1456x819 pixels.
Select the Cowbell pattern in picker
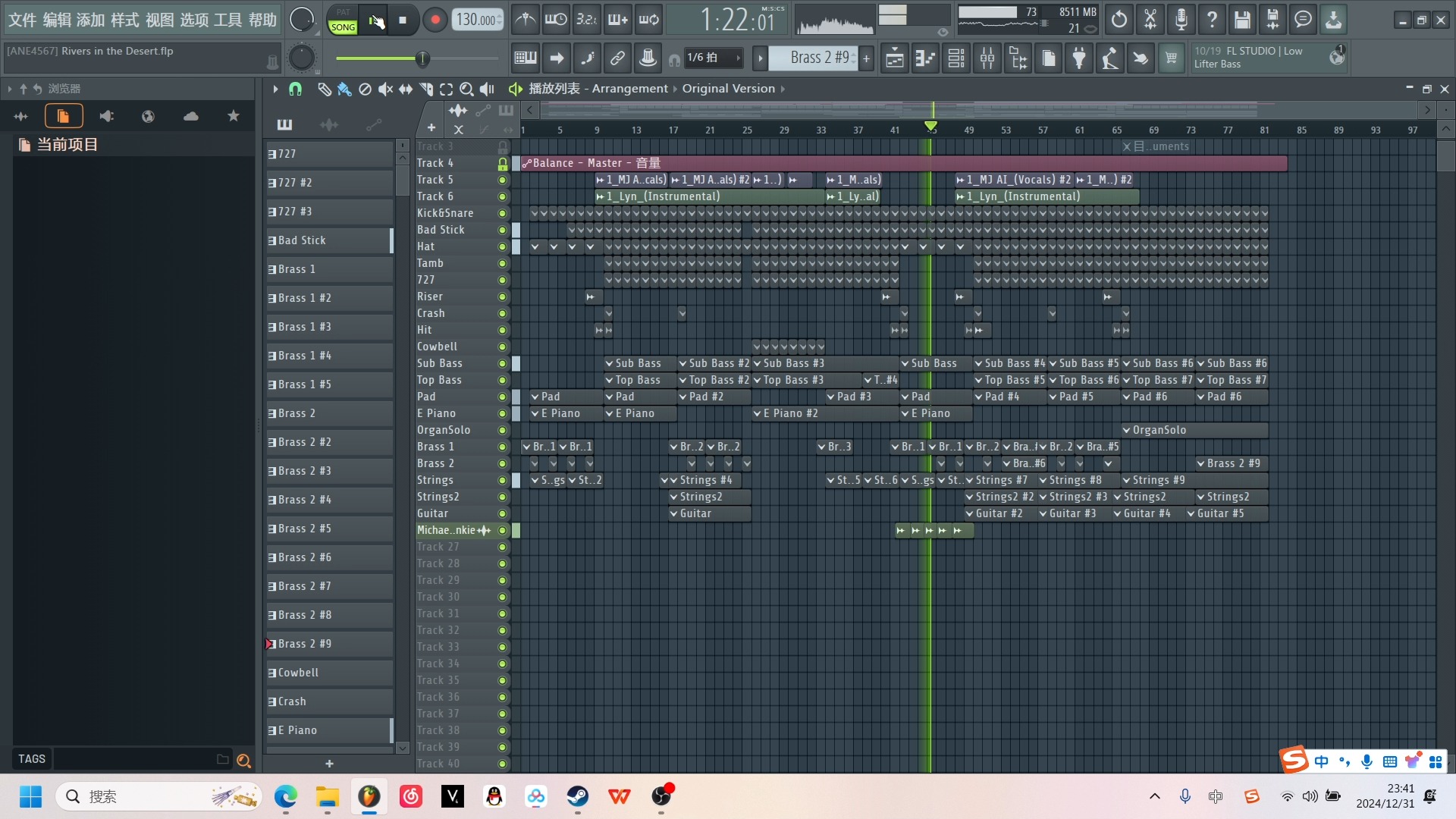point(329,673)
